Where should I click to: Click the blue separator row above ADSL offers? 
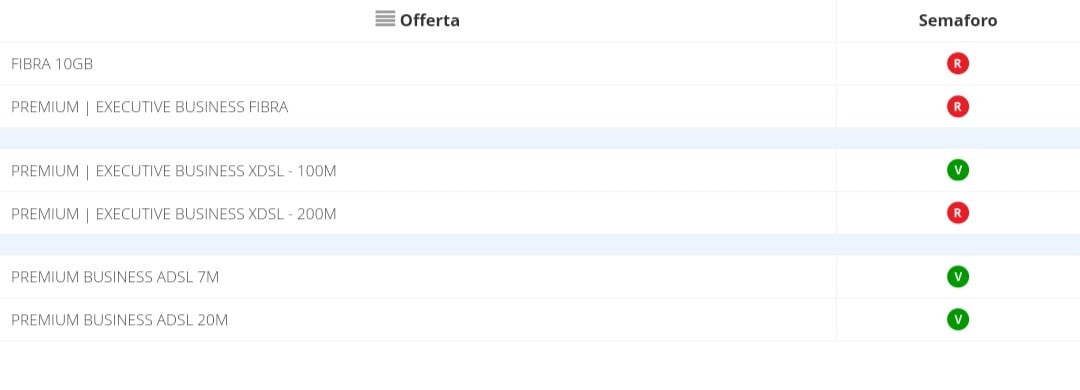(540, 245)
